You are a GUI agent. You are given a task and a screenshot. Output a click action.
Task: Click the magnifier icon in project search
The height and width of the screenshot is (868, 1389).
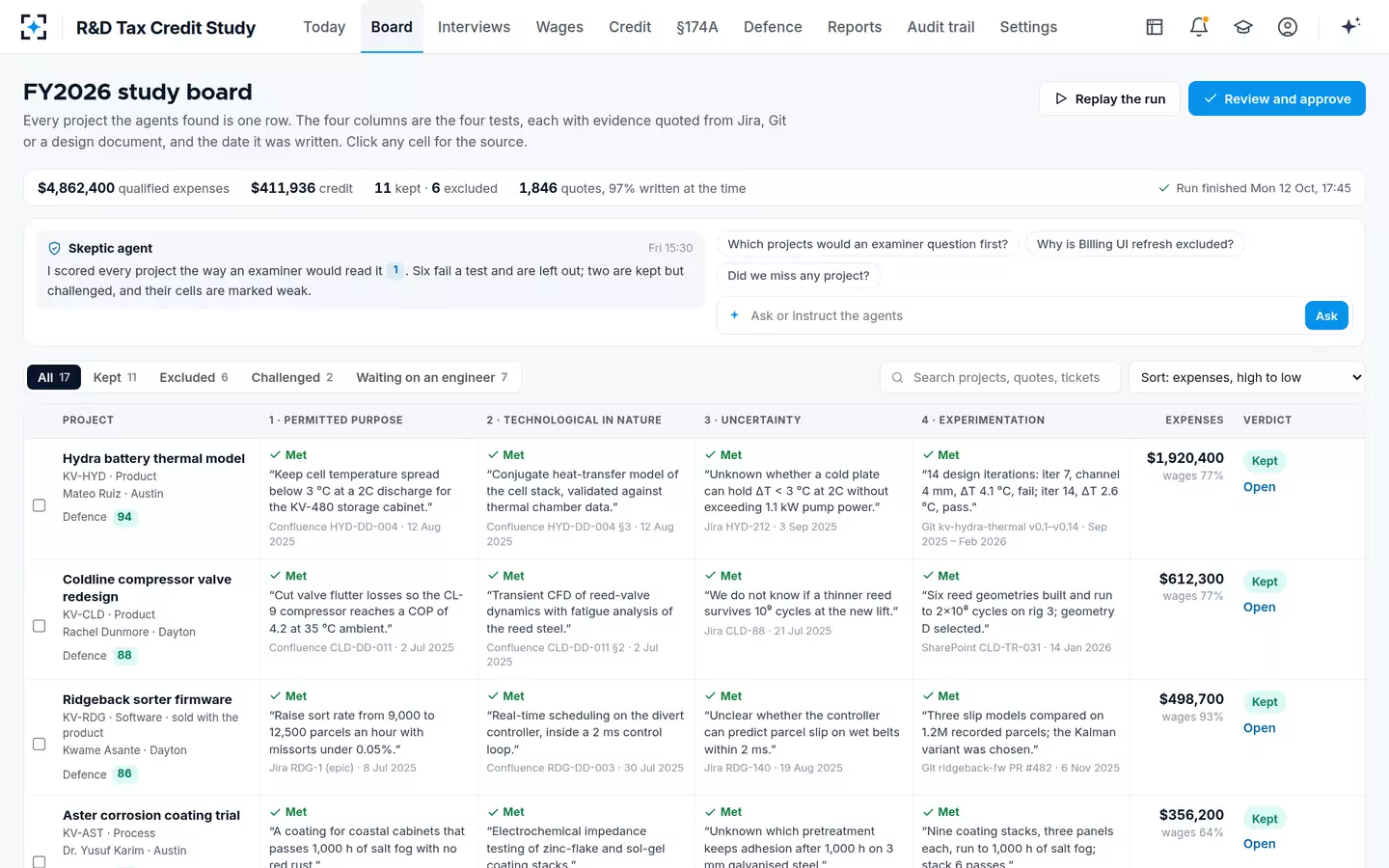click(897, 377)
